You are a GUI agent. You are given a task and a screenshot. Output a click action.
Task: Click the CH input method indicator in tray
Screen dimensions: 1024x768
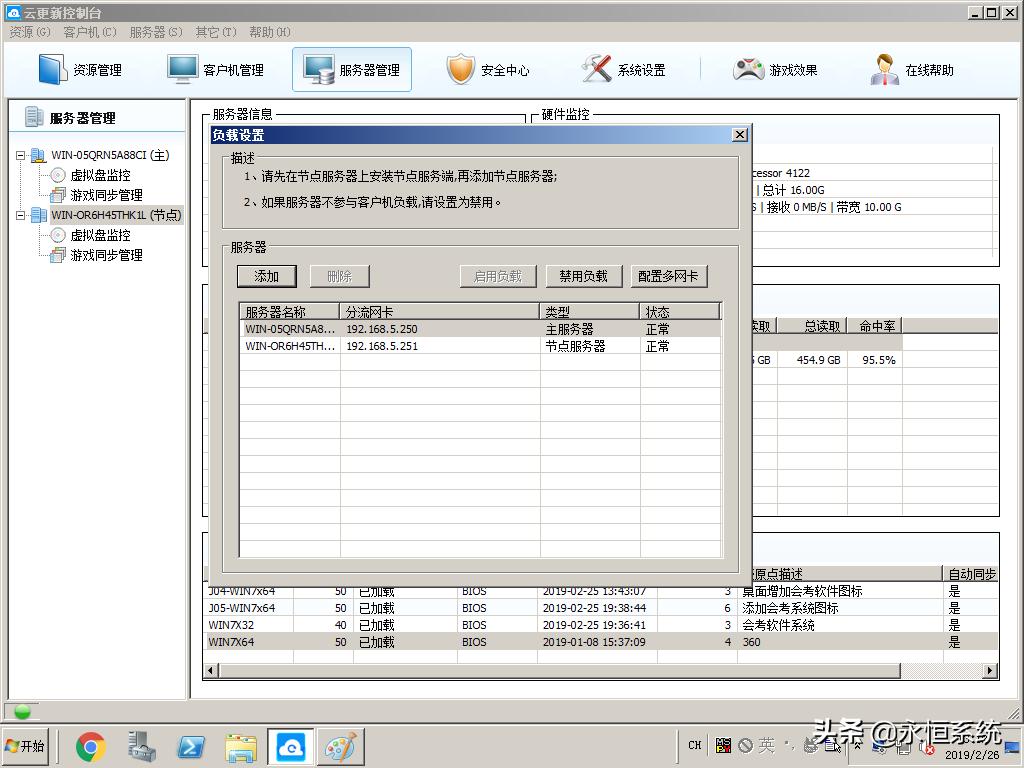tap(693, 745)
